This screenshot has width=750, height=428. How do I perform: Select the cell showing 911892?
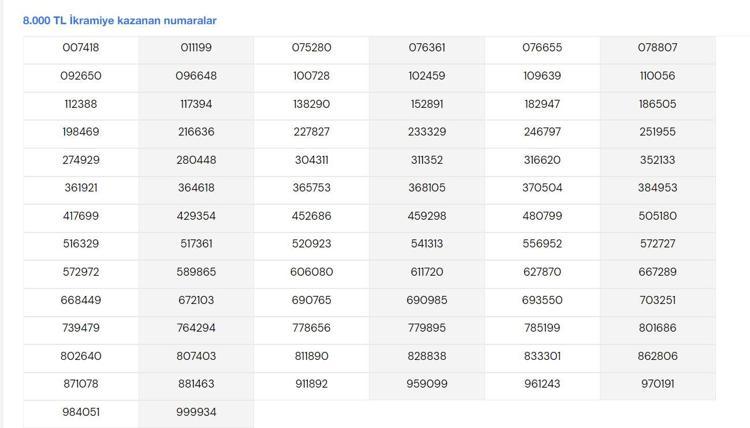[x=311, y=384]
